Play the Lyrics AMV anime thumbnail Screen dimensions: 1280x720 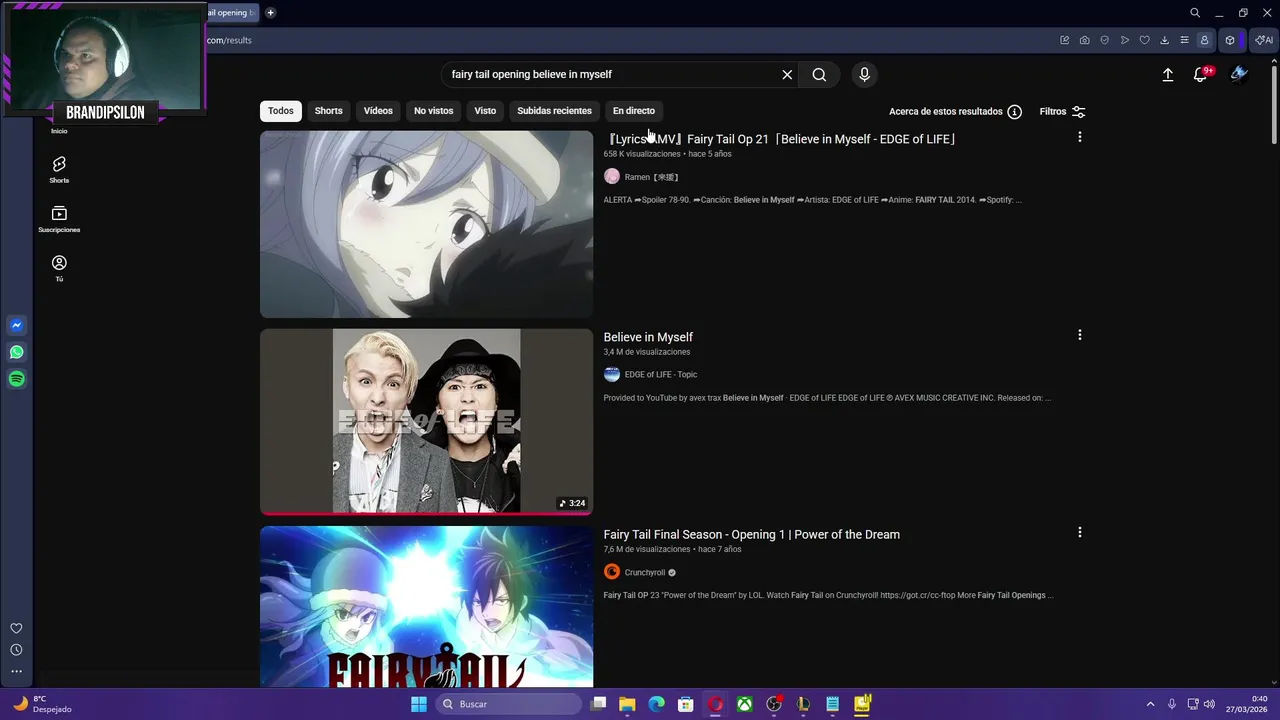click(x=426, y=224)
